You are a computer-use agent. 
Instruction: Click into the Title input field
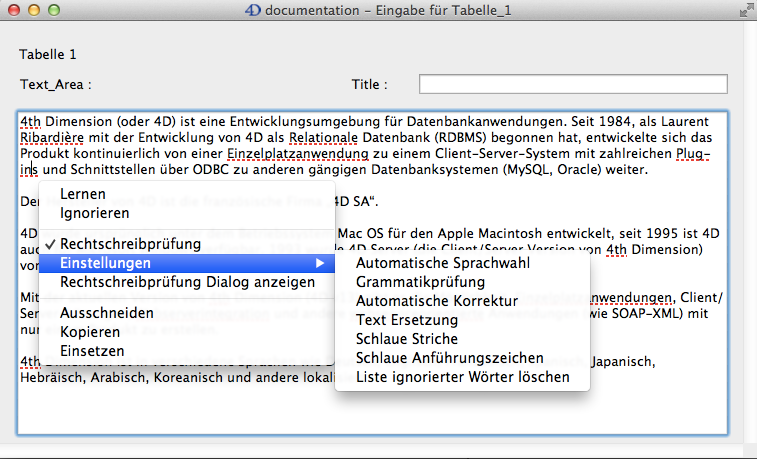tap(572, 84)
